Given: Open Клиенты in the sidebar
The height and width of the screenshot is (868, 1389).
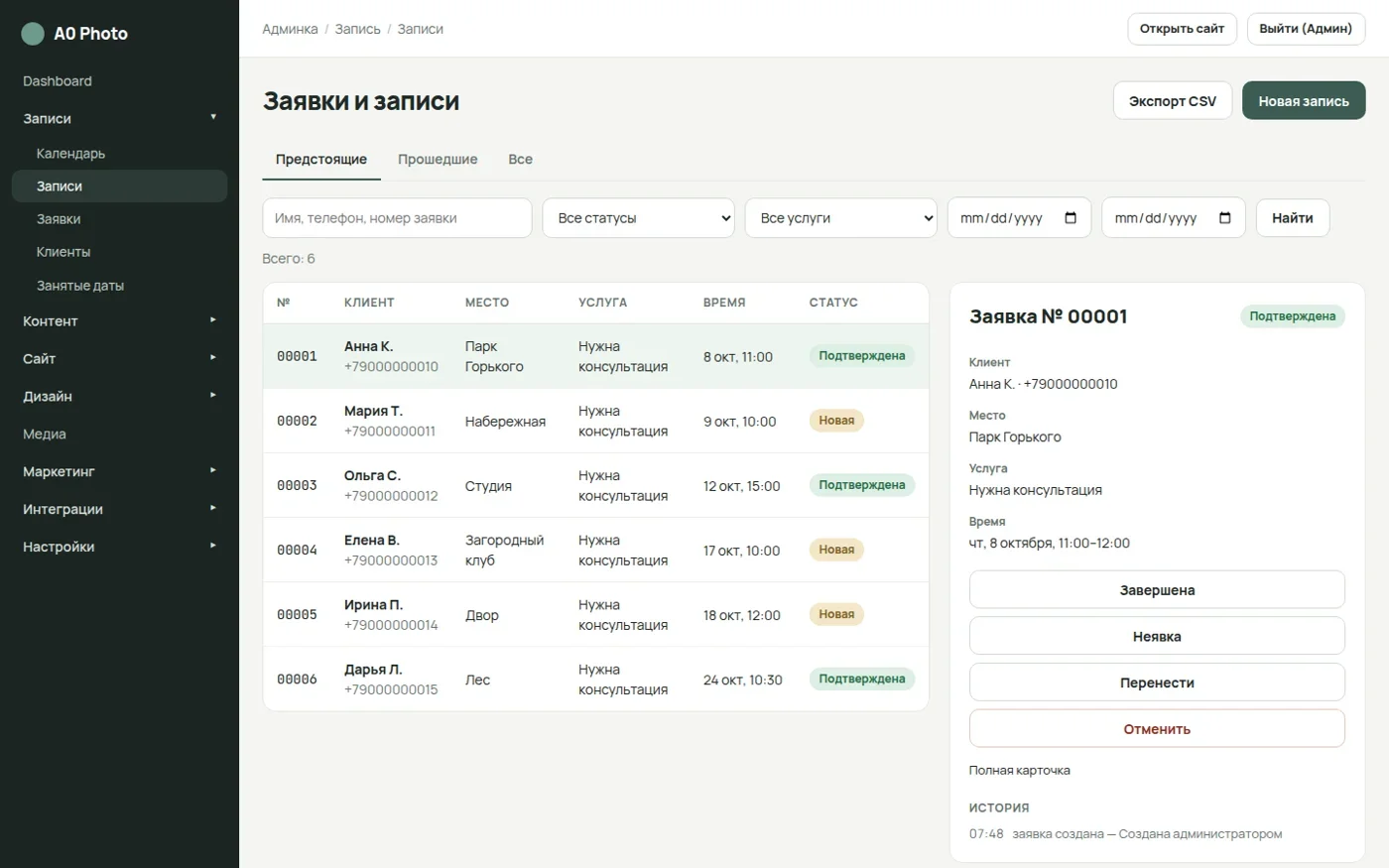Looking at the screenshot, I should coord(119,252).
